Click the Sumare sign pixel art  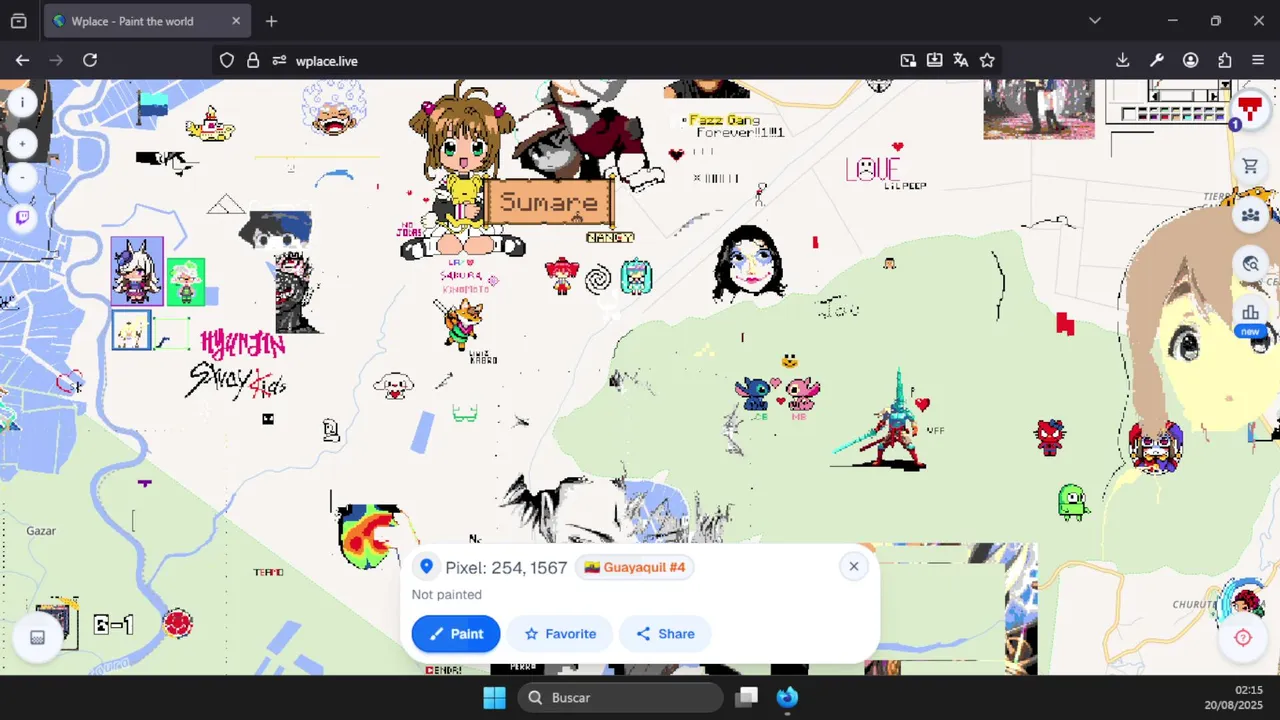(549, 202)
